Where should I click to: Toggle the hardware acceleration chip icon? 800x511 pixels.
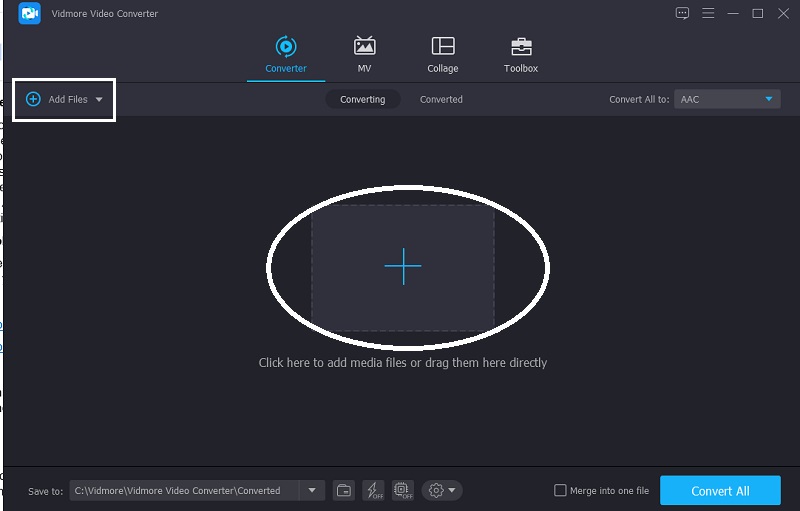tap(402, 490)
